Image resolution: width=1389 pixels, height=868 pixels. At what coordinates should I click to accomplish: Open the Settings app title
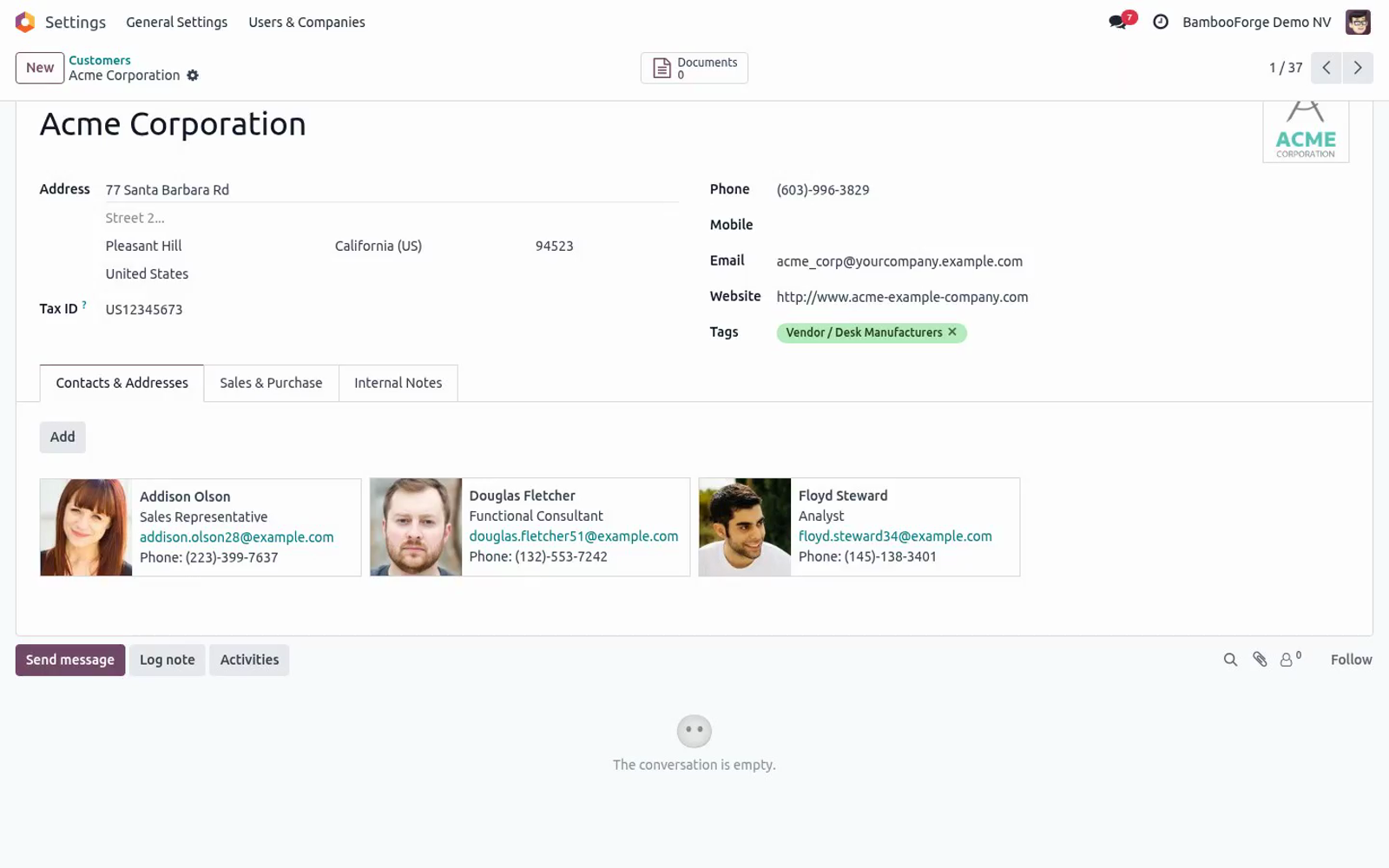pyautogui.click(x=76, y=22)
